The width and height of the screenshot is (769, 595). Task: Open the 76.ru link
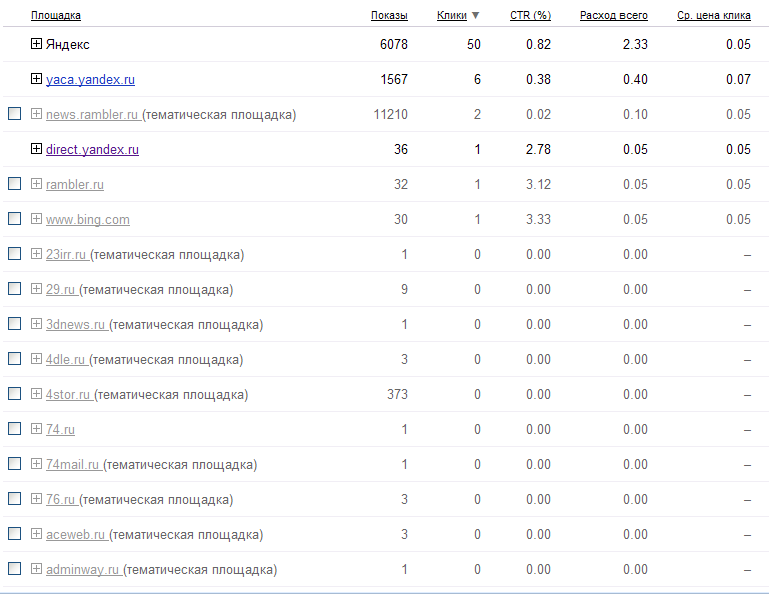tap(60, 499)
